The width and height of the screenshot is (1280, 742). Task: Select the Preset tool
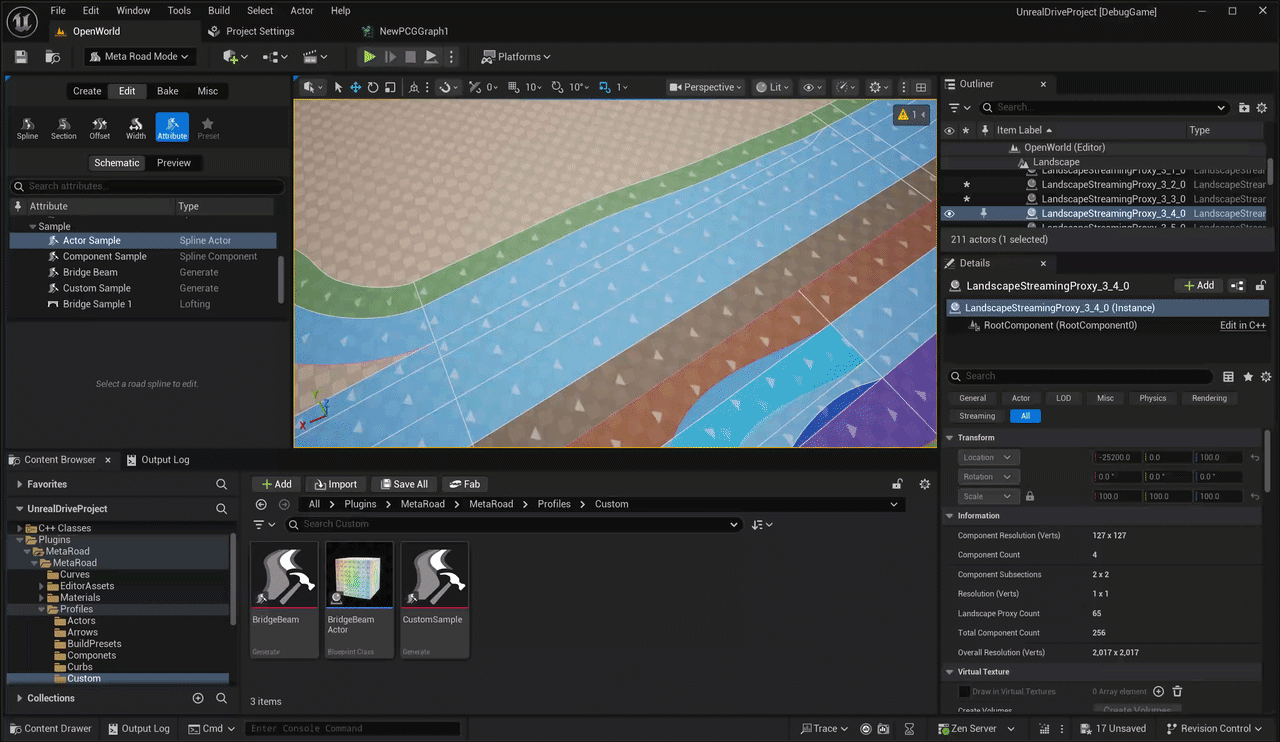coord(208,128)
